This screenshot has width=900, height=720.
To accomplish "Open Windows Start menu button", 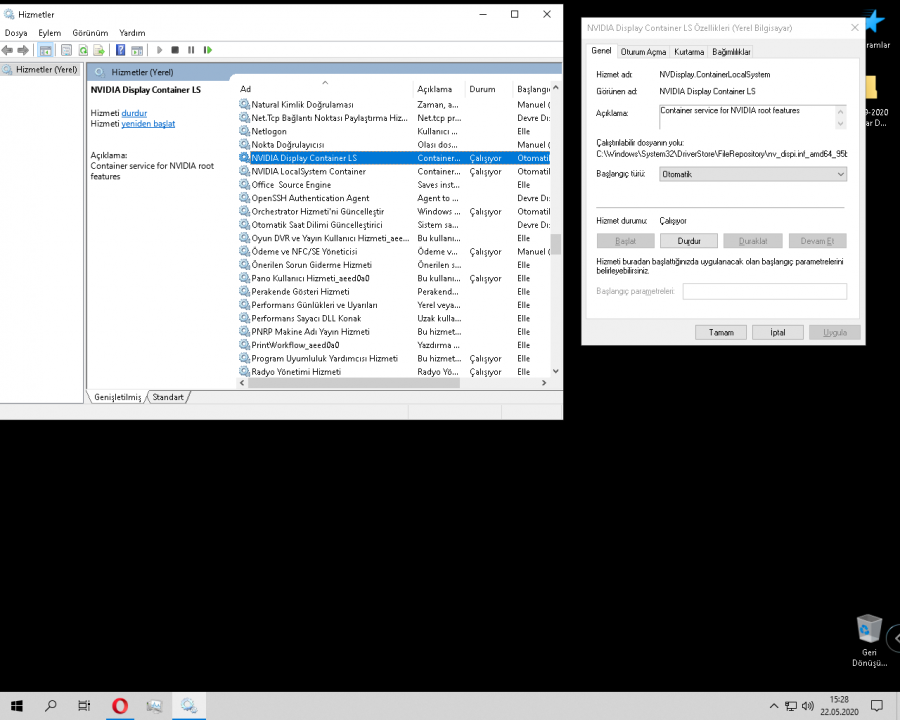I will (x=17, y=706).
